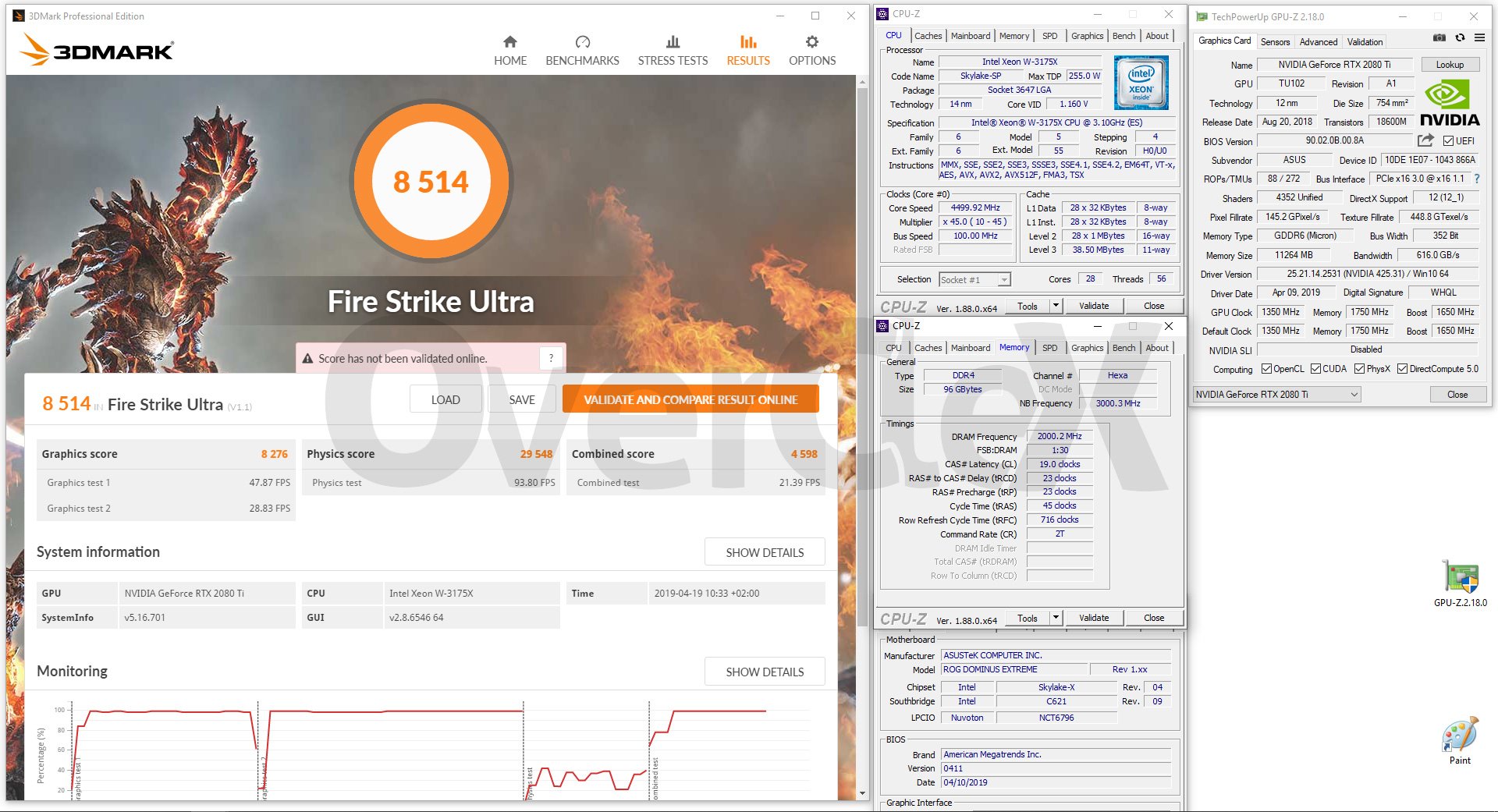Click the warning triangle icon in validation message
The width and height of the screenshot is (1498, 812).
pyautogui.click(x=307, y=359)
